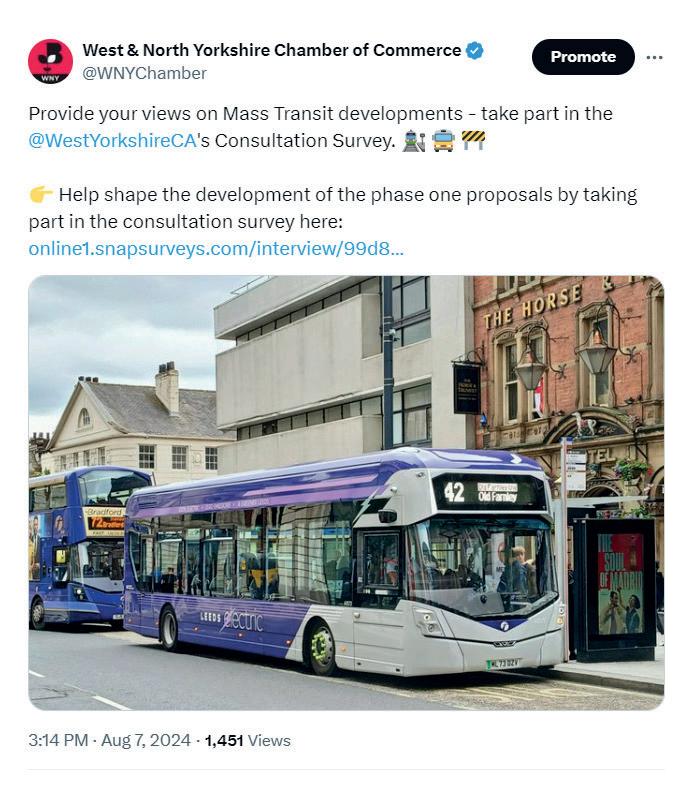693x800 pixels.
Task: Click the WNY Chamber profile avatar
Action: [x=50, y=61]
